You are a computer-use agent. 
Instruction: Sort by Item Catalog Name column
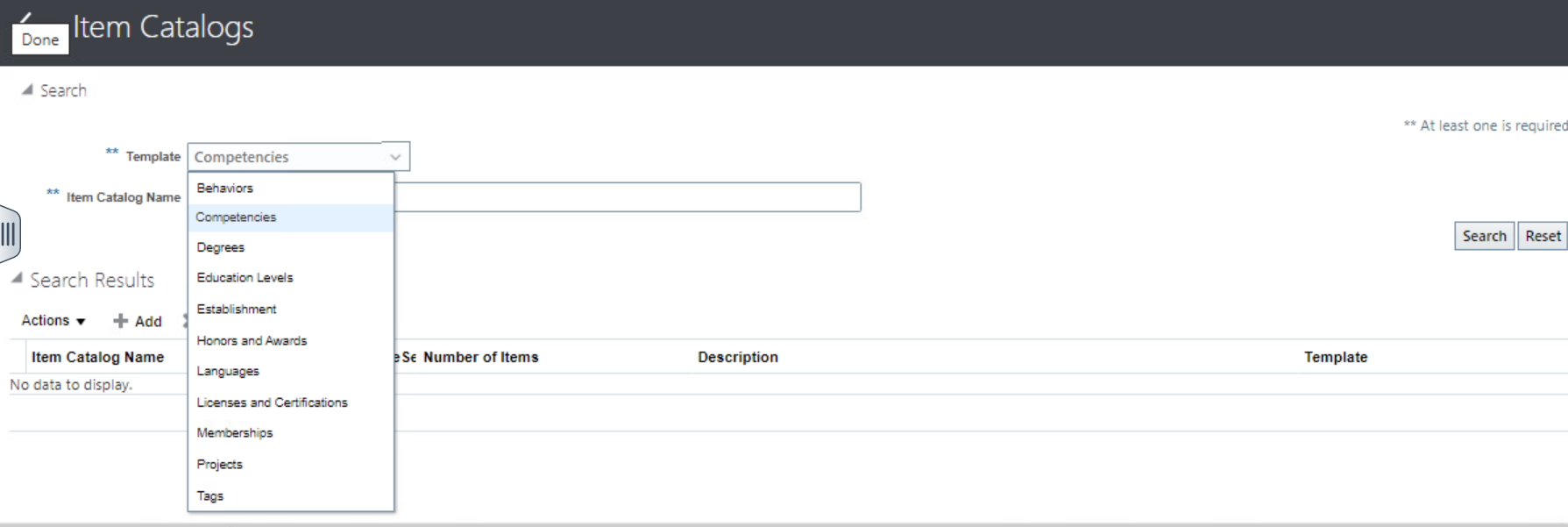pos(98,357)
